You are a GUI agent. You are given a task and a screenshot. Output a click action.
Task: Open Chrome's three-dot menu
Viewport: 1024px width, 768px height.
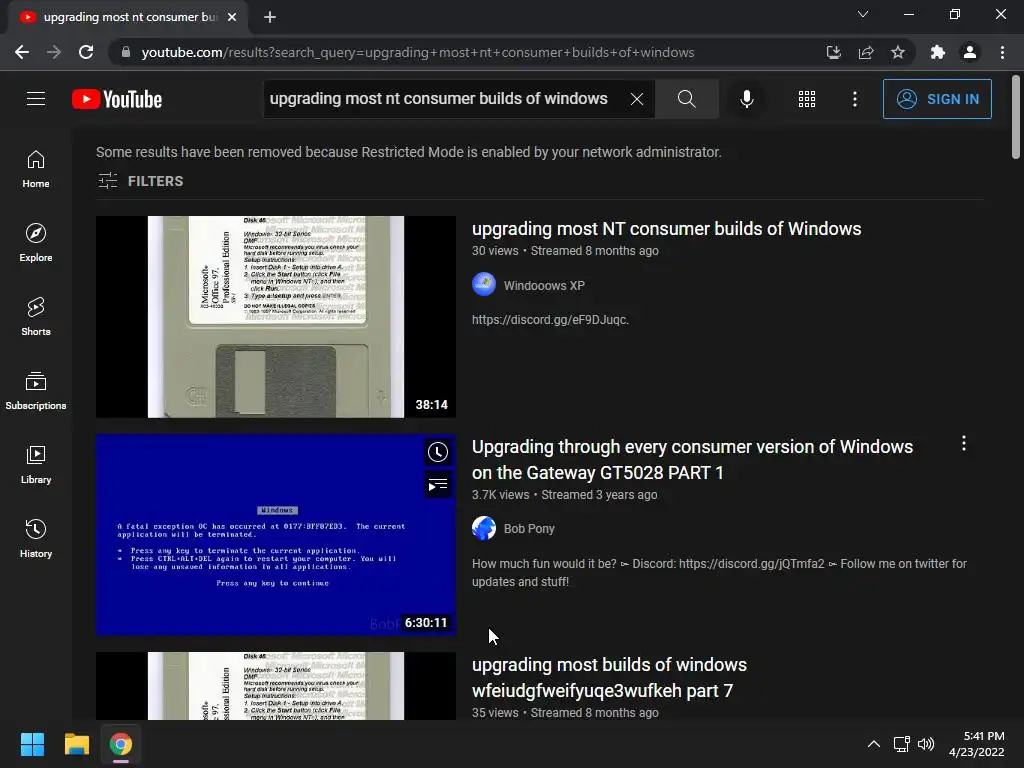(x=1002, y=52)
